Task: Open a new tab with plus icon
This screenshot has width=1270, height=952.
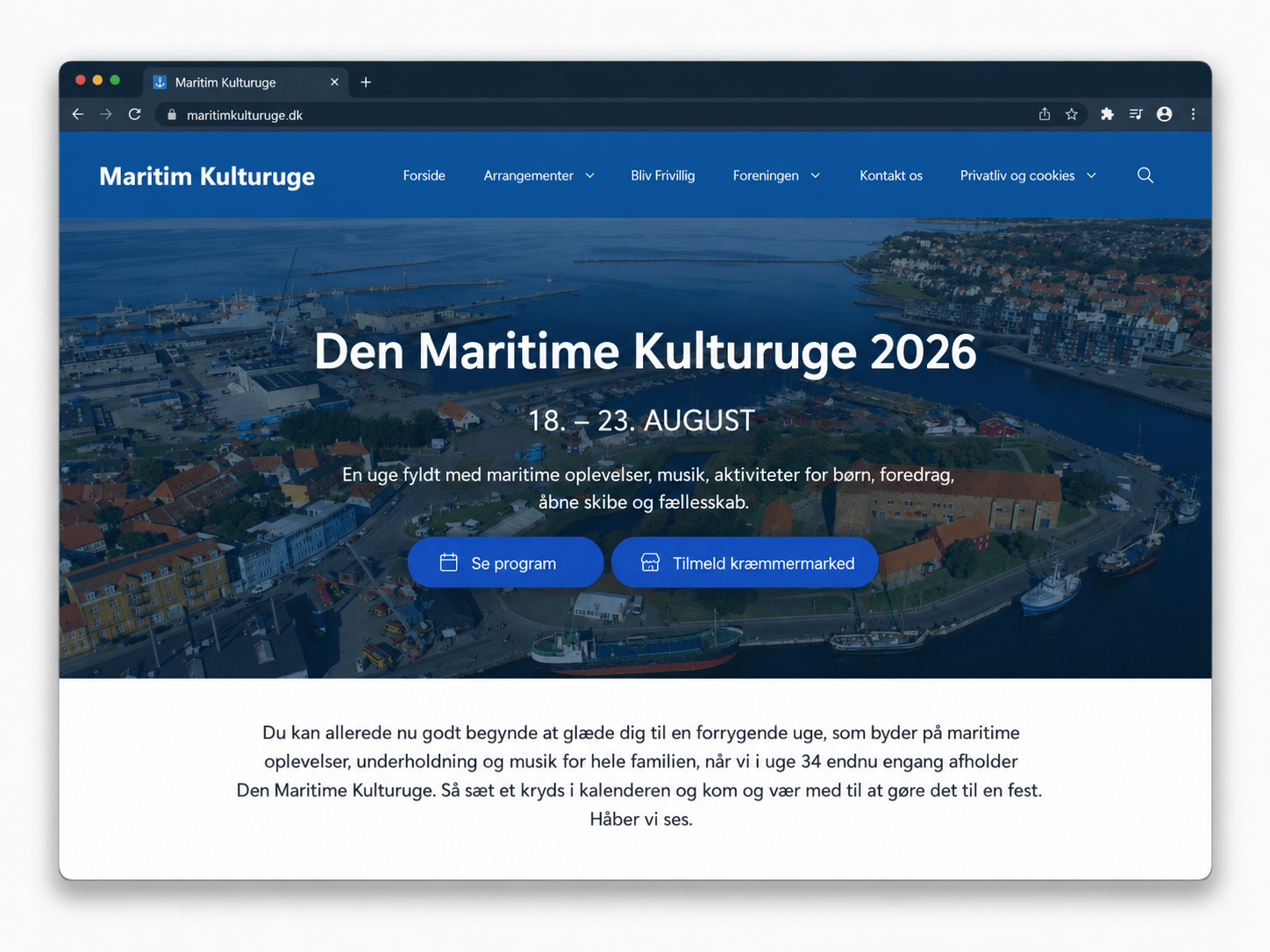Action: tap(366, 82)
